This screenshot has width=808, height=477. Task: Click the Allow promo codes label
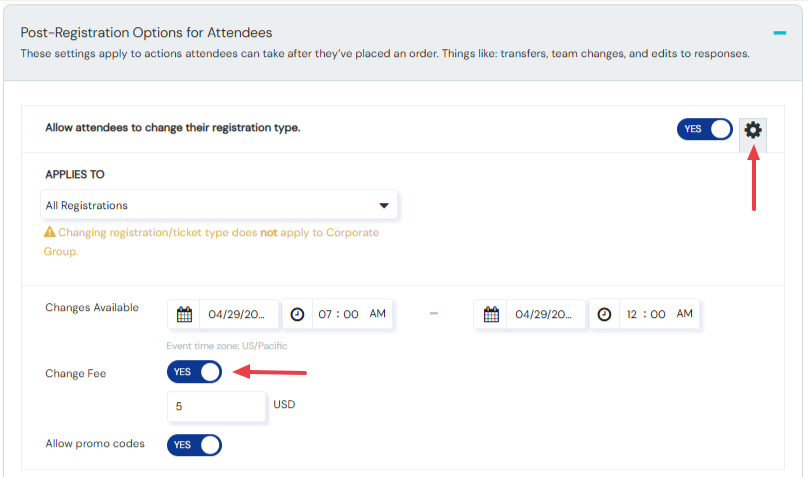click(x=95, y=444)
